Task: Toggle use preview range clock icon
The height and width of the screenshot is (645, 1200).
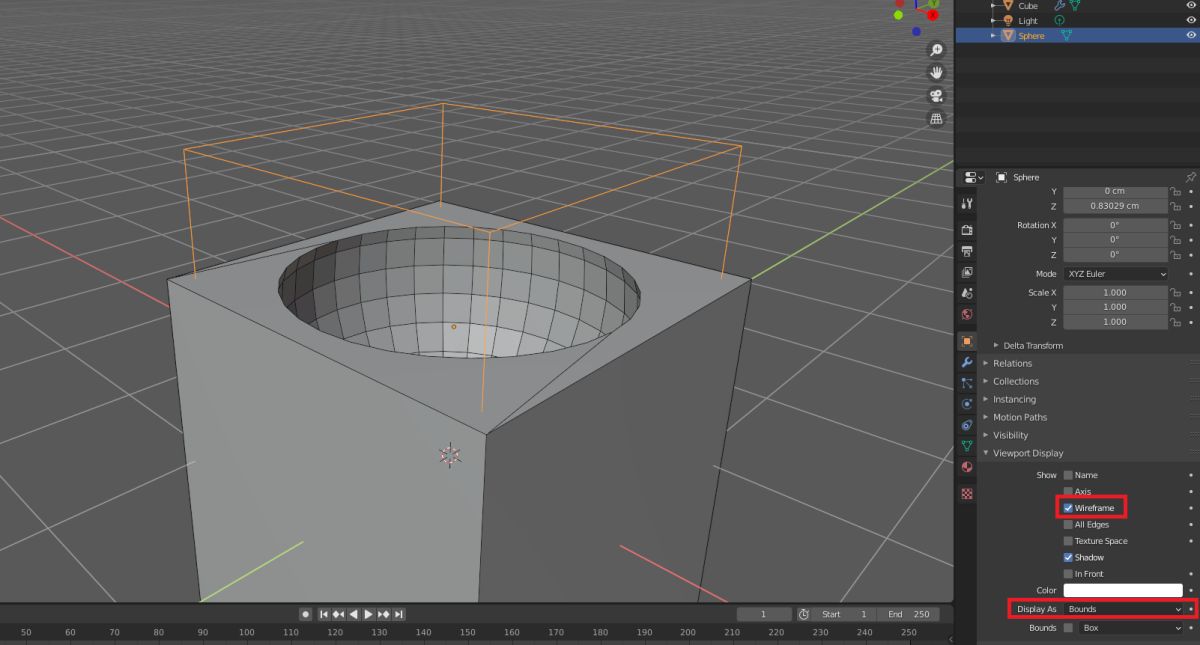Action: [804, 614]
